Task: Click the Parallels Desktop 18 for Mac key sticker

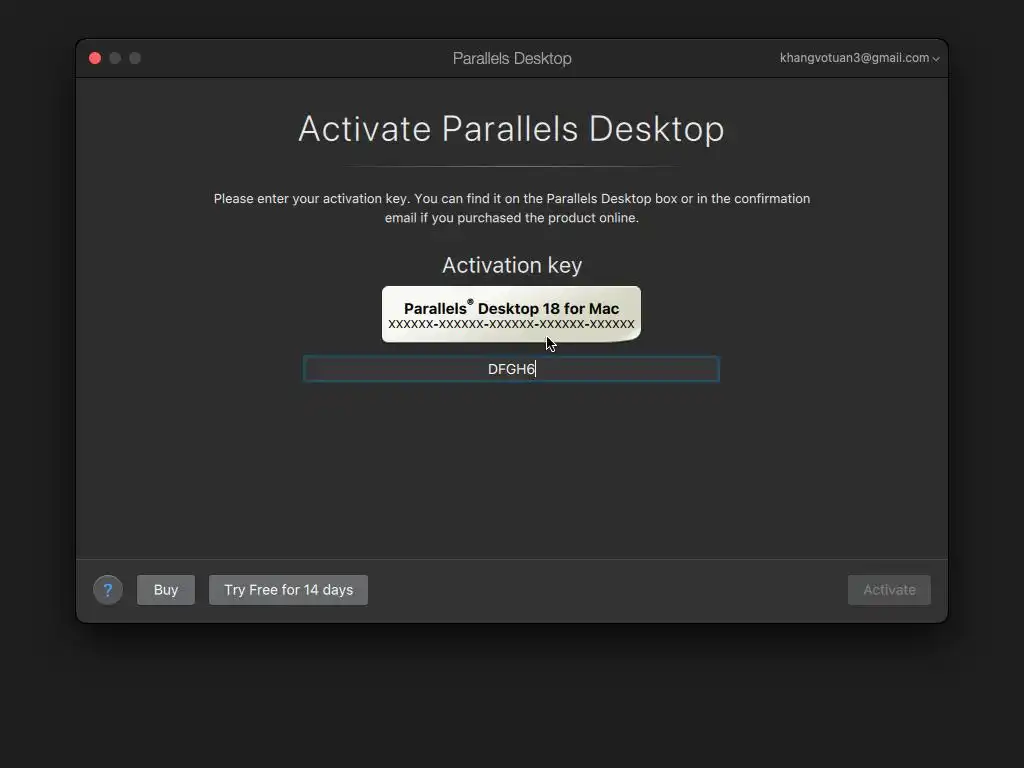Action: (x=511, y=314)
